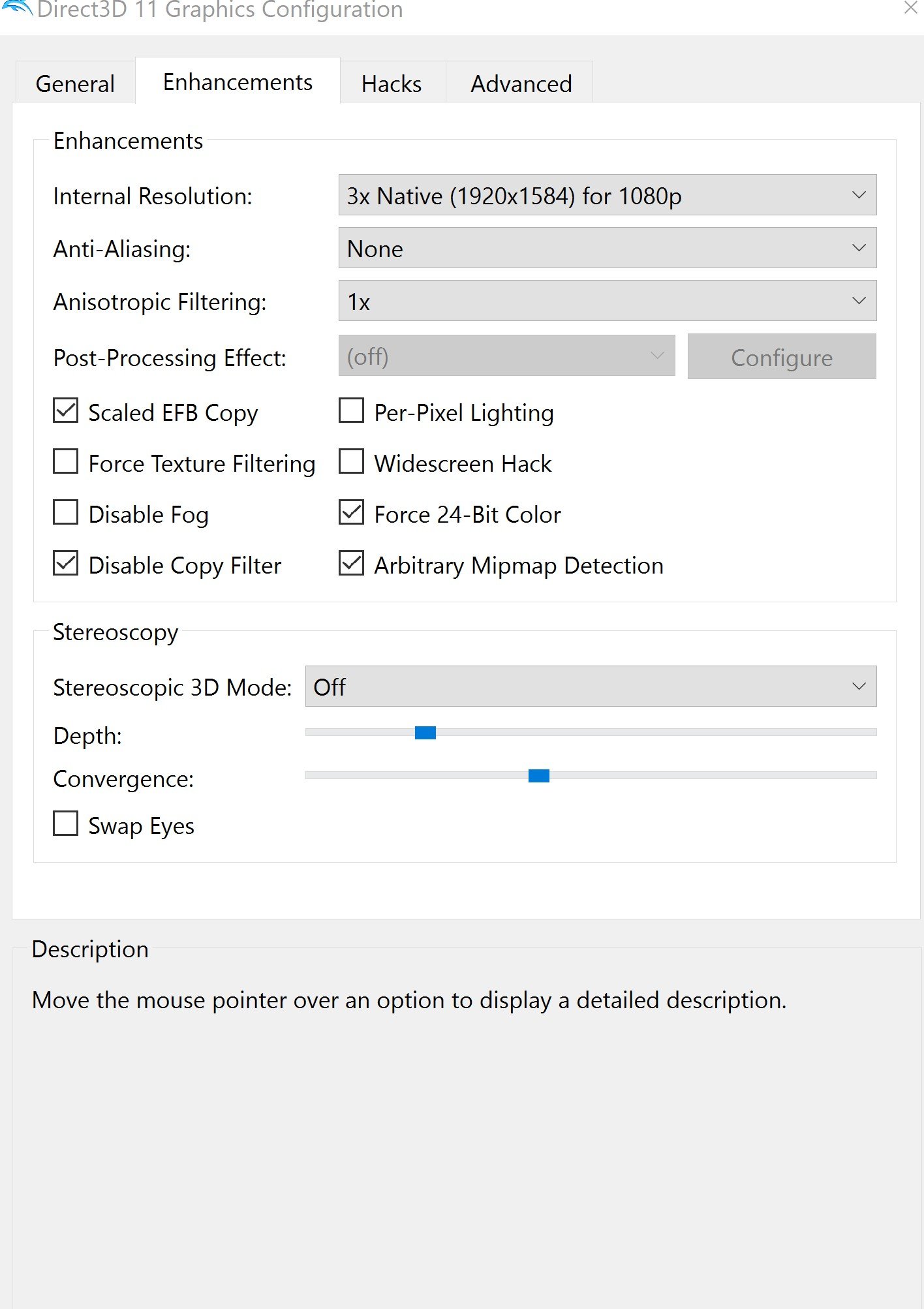
Task: Click the Internal Resolution label
Action: [x=153, y=196]
